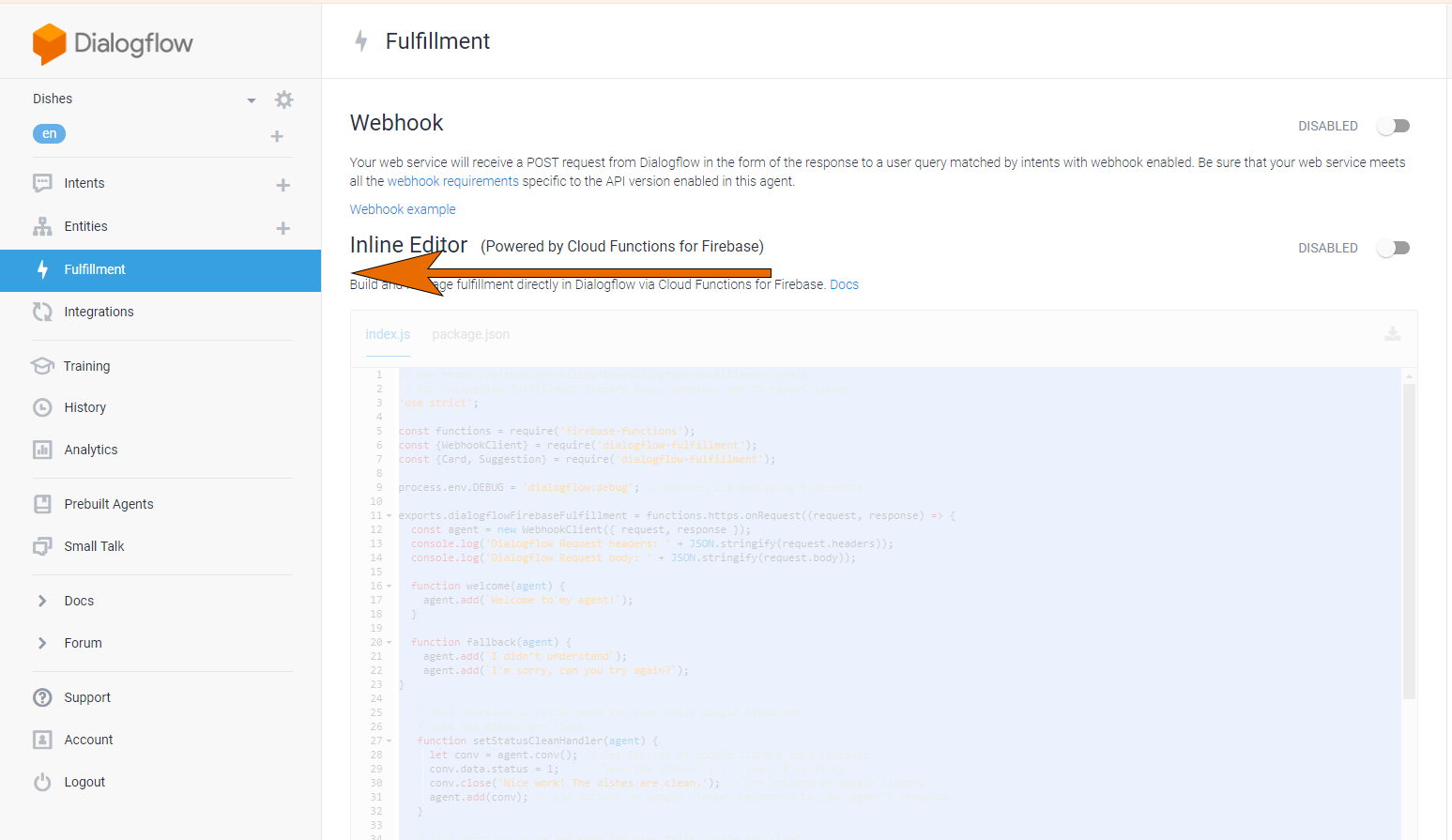The width and height of the screenshot is (1452, 840).
Task: Switch to the package.json tab
Action: (x=470, y=334)
